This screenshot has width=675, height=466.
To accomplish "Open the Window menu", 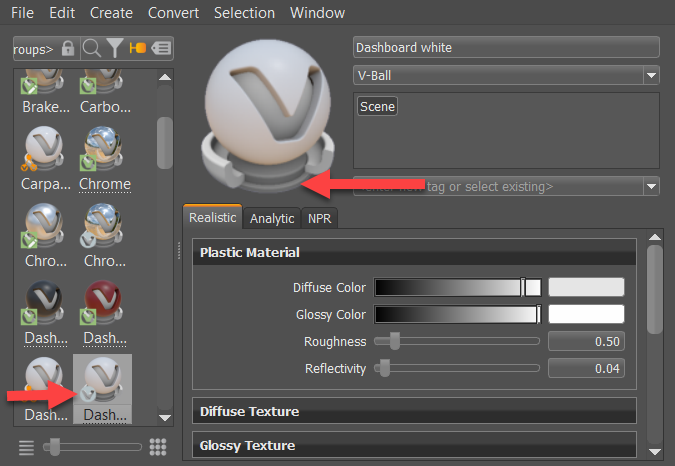I will point(317,13).
